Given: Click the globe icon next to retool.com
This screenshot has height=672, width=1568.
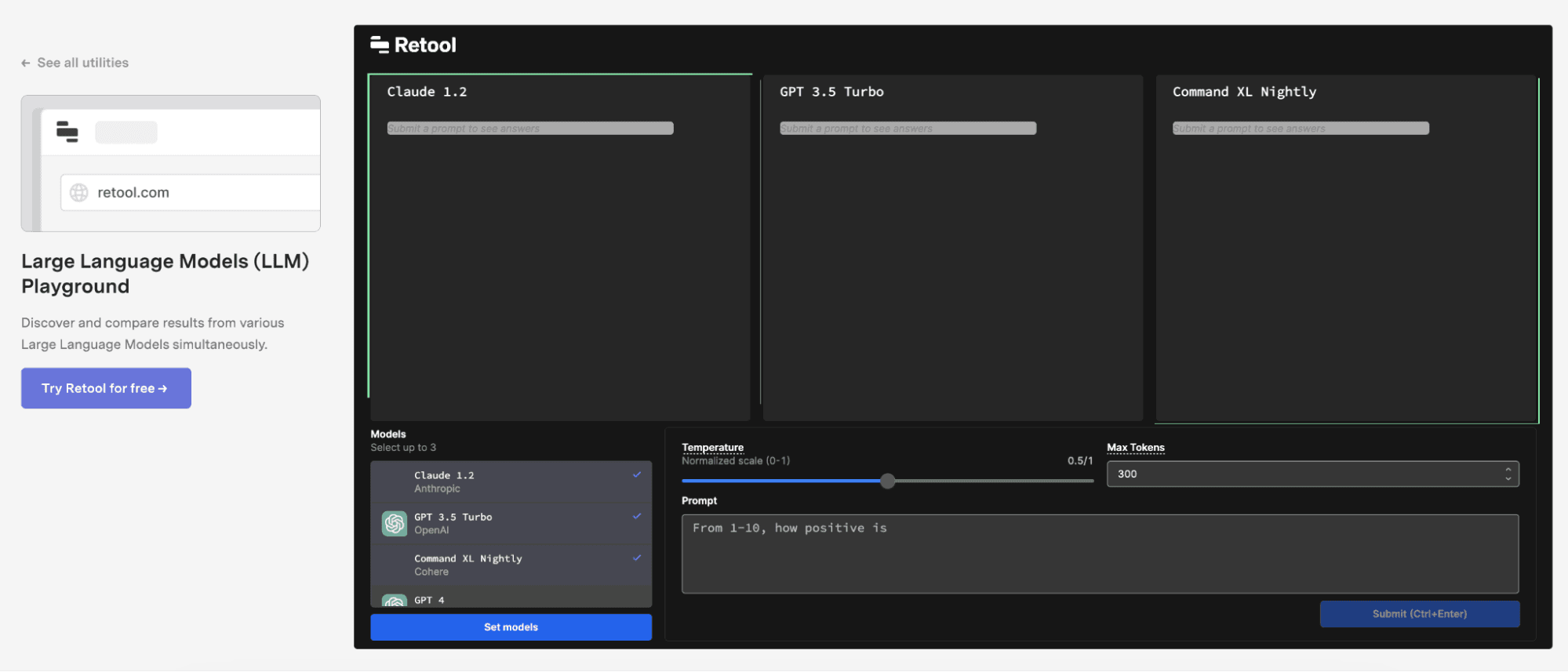Looking at the screenshot, I should 79,193.
